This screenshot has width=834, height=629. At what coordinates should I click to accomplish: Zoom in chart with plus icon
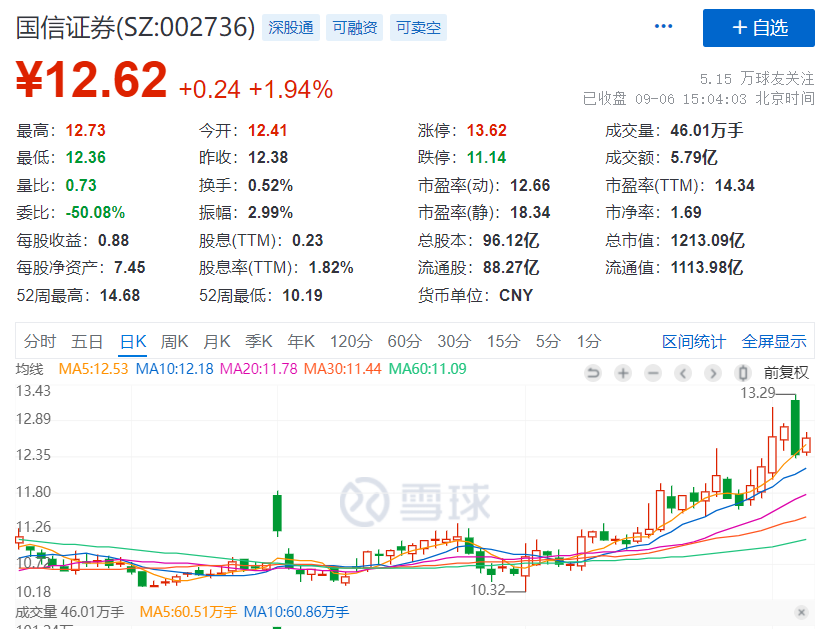coord(623,373)
